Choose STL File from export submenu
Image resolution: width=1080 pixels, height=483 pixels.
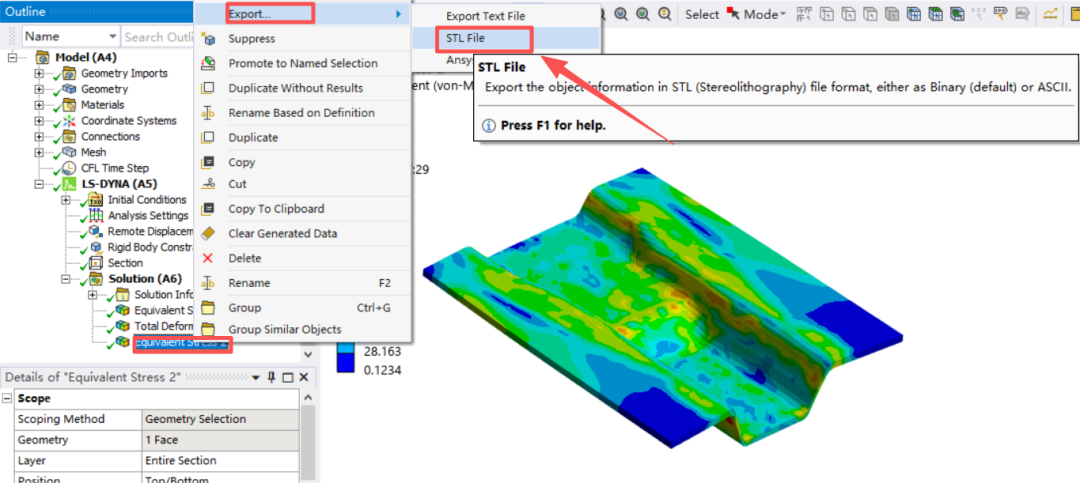[507, 38]
